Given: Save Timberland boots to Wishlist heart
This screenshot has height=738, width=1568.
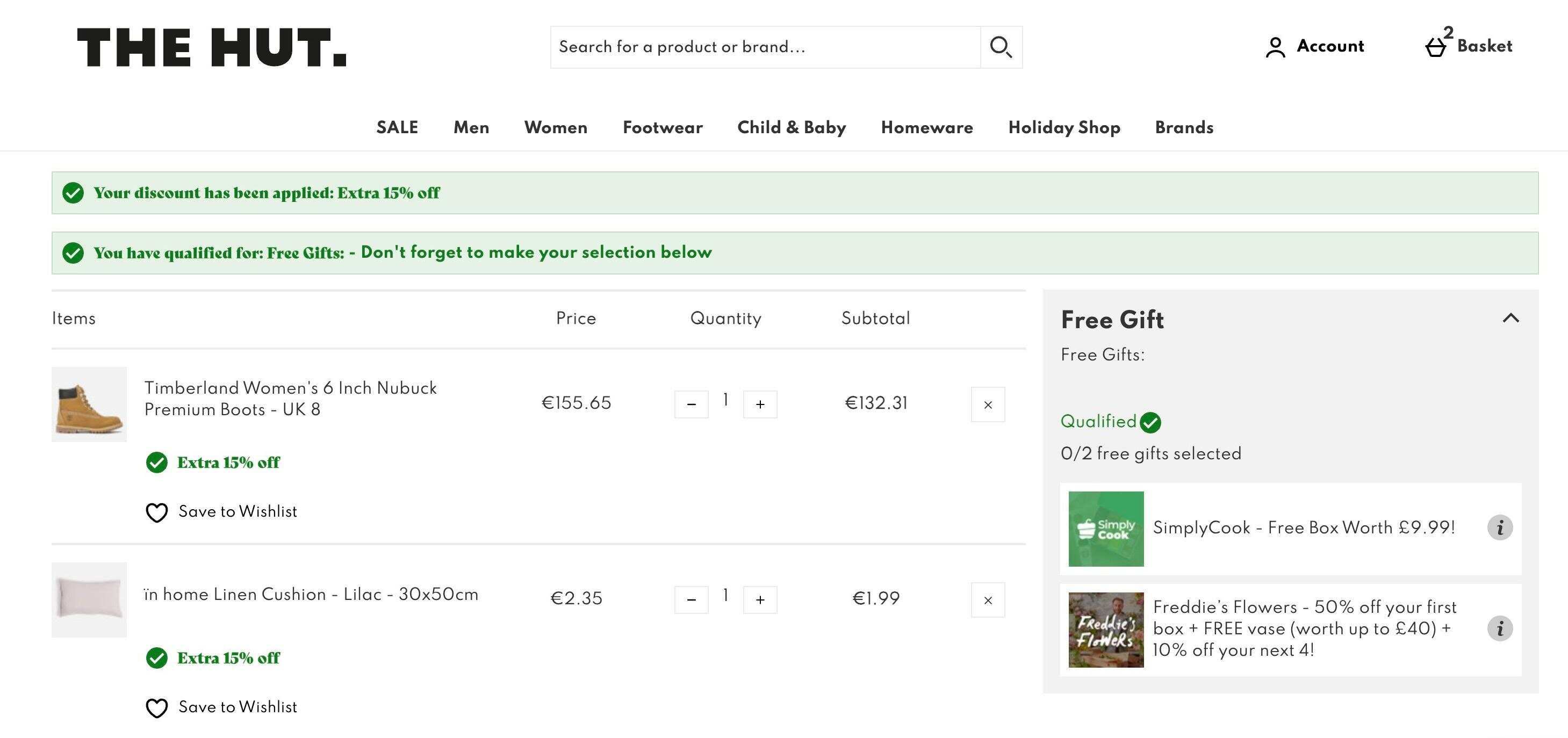Looking at the screenshot, I should pyautogui.click(x=156, y=512).
